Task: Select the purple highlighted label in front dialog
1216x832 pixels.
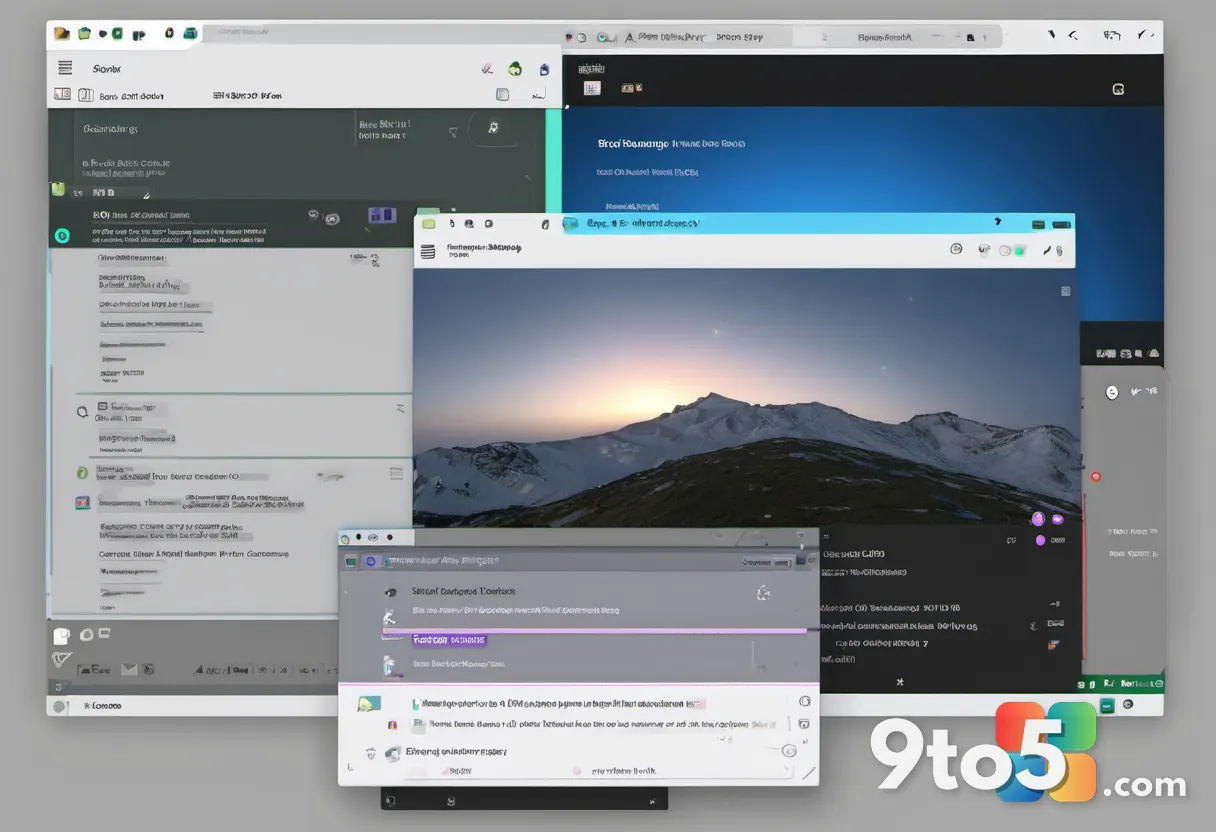Action: [449, 639]
